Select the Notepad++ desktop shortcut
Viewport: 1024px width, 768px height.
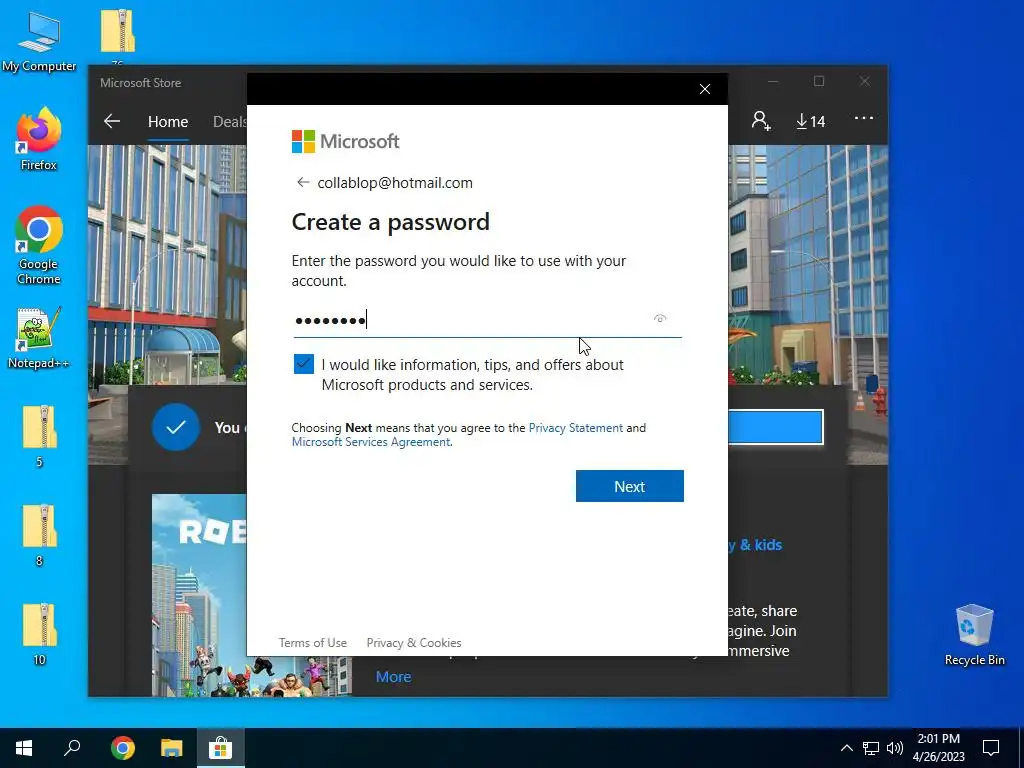(39, 338)
